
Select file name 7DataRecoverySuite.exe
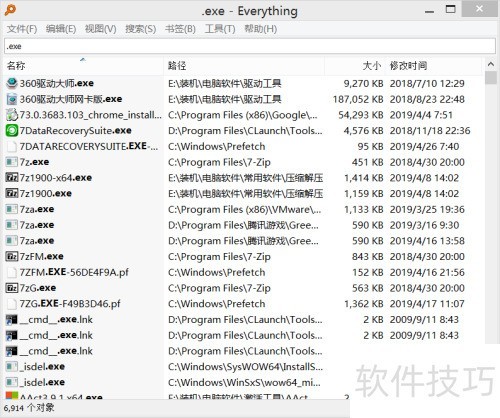pos(76,131)
